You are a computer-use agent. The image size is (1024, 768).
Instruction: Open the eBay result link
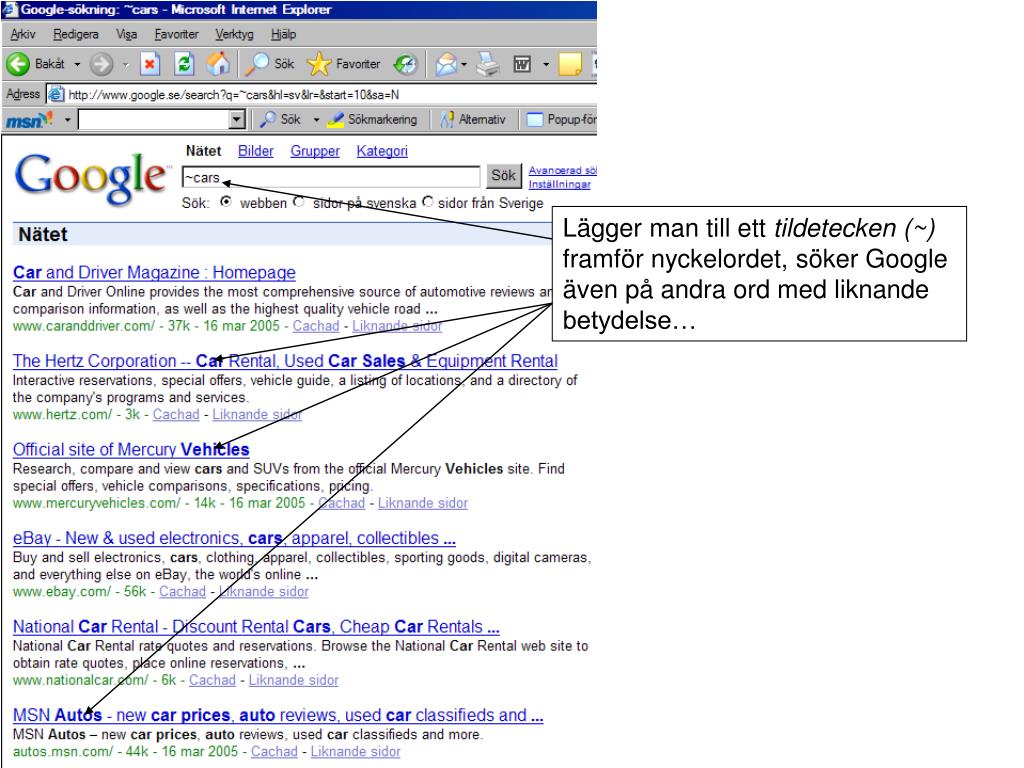pyautogui.click(x=234, y=538)
